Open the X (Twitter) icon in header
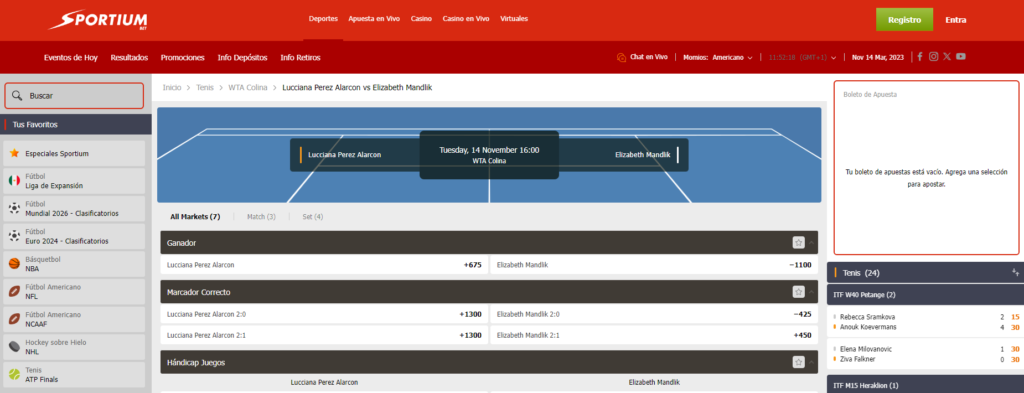This screenshot has height=393, width=1024. click(947, 57)
